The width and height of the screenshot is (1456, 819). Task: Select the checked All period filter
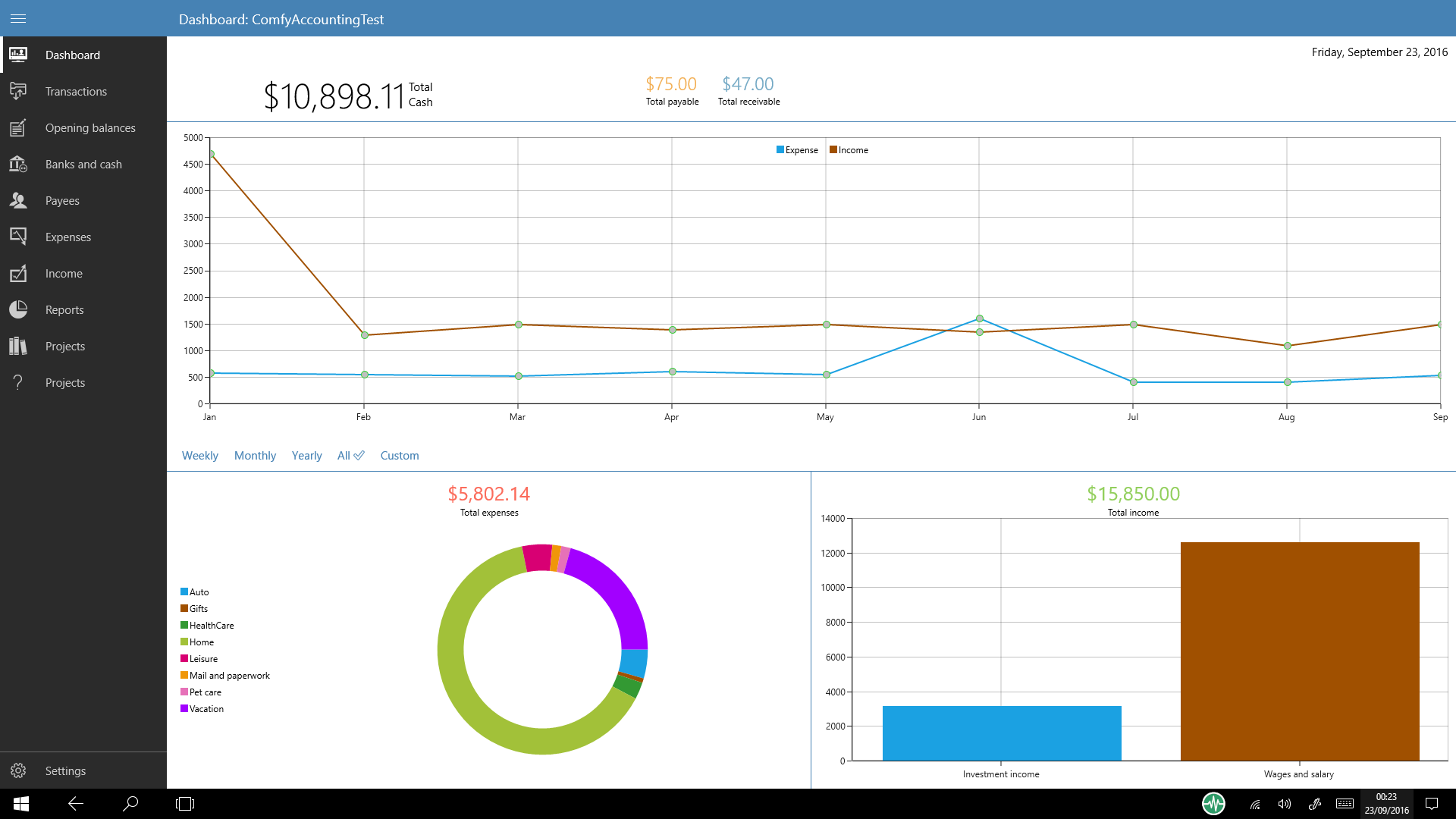click(350, 456)
